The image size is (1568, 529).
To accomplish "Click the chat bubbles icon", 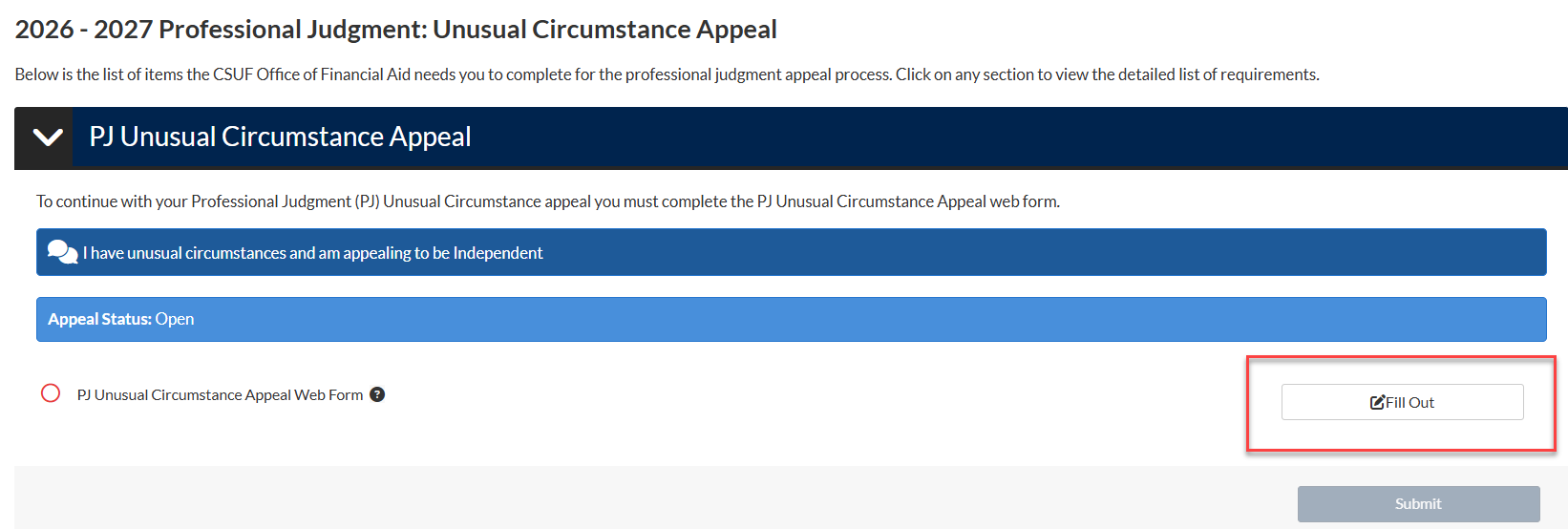I will tap(62, 252).
